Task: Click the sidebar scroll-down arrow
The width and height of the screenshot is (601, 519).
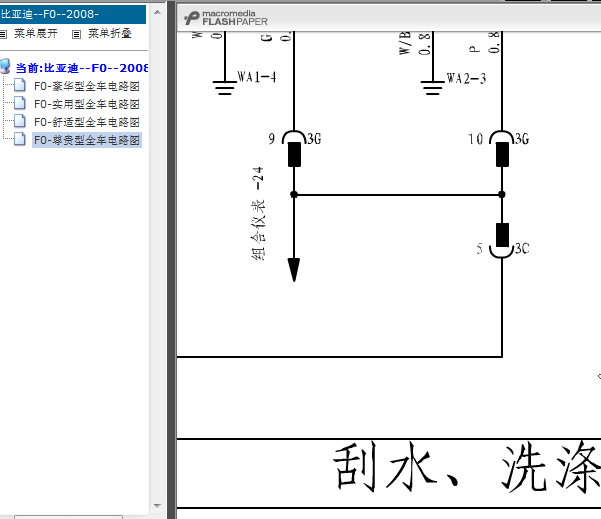Action: tap(157, 506)
